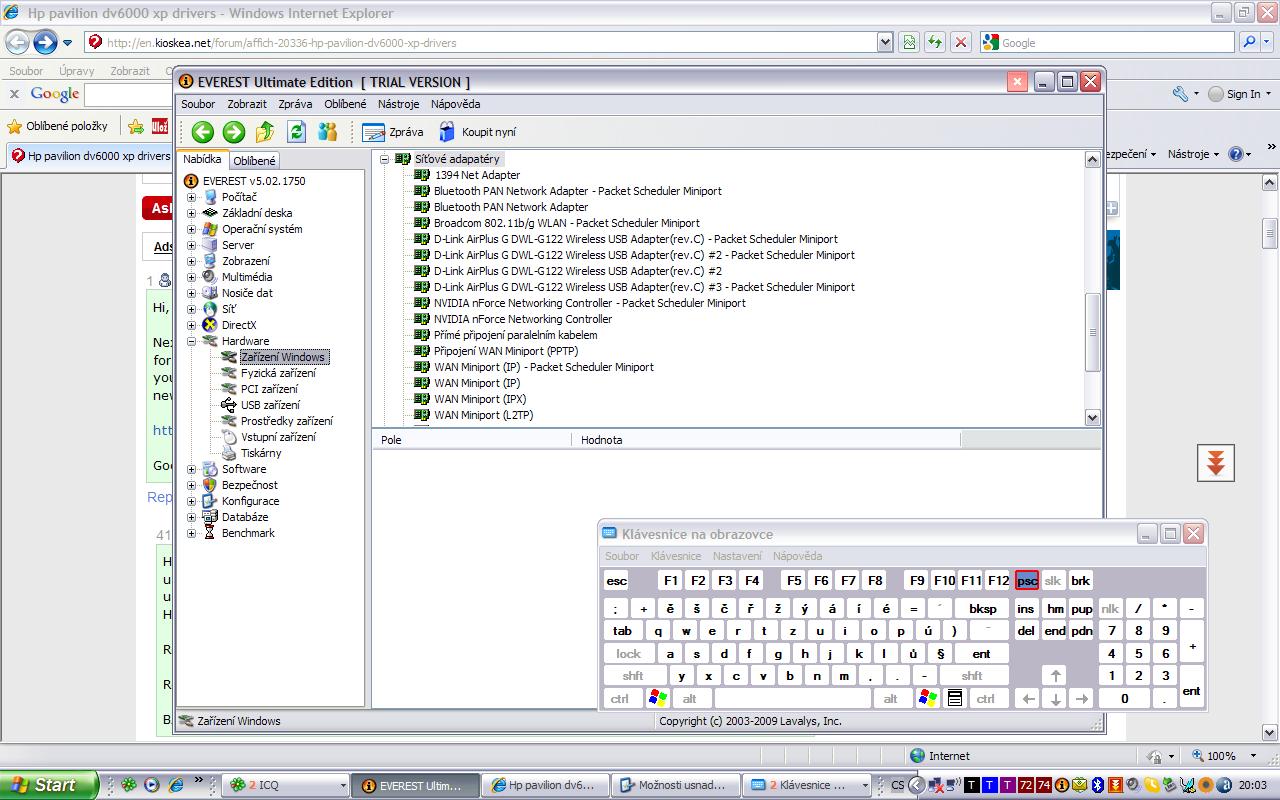
Task: Click the orange double-arrow down button
Action: (x=1215, y=463)
